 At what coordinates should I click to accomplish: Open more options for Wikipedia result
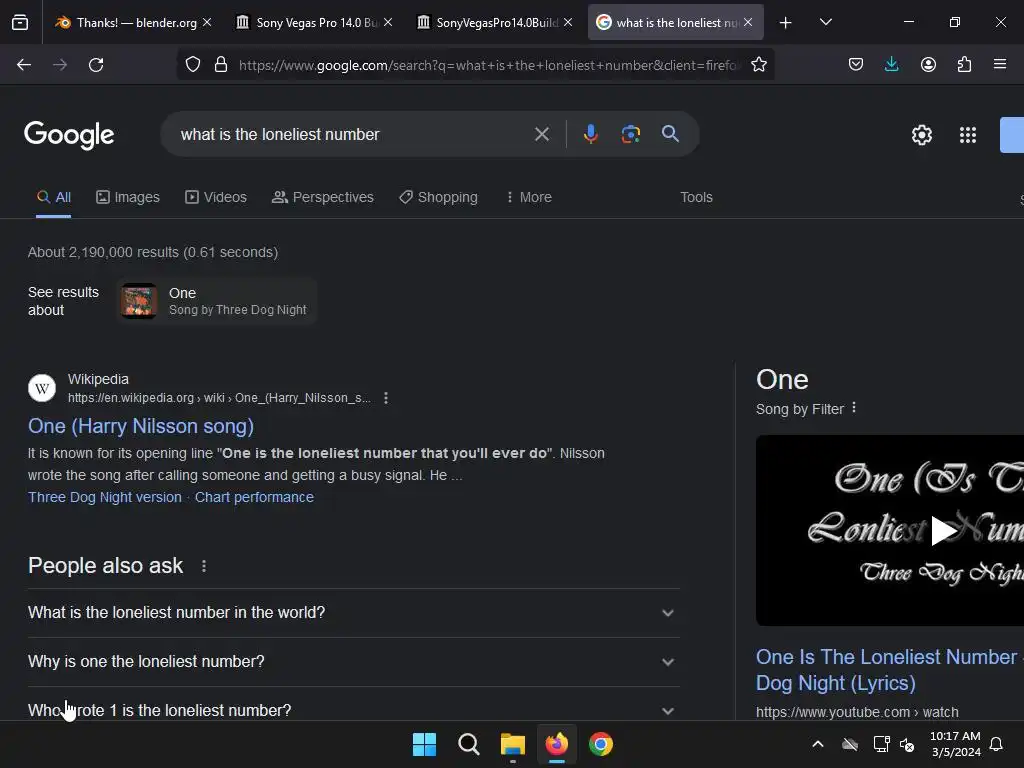[386, 398]
